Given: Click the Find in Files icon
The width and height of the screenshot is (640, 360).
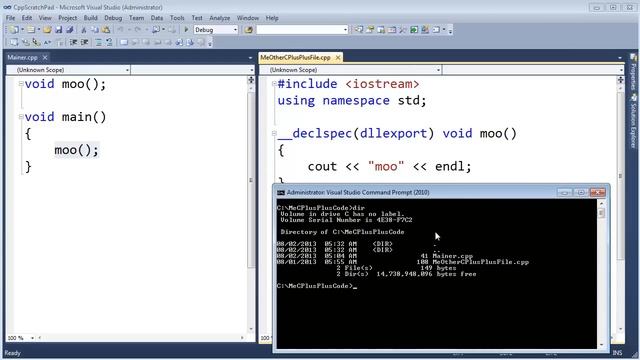Looking at the screenshot, I should [x=248, y=30].
